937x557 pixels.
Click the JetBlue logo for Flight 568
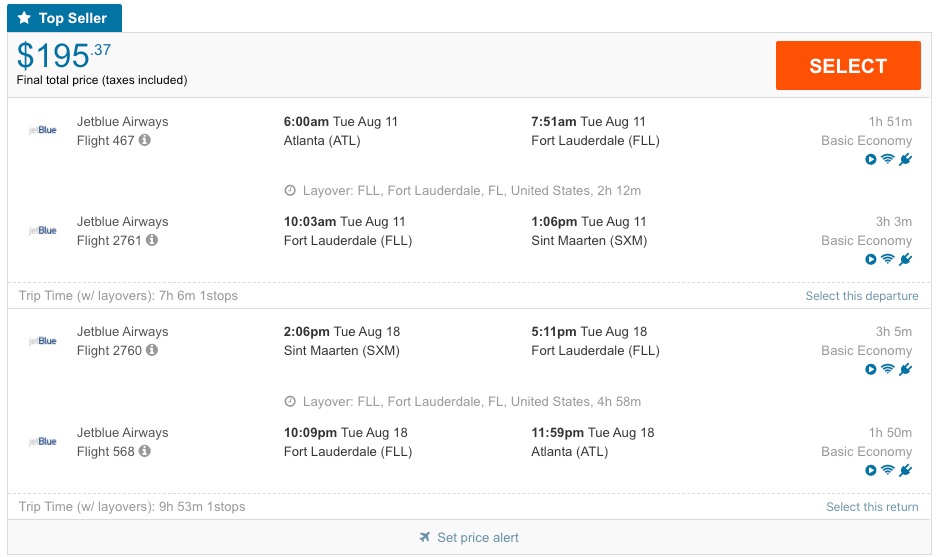click(42, 442)
